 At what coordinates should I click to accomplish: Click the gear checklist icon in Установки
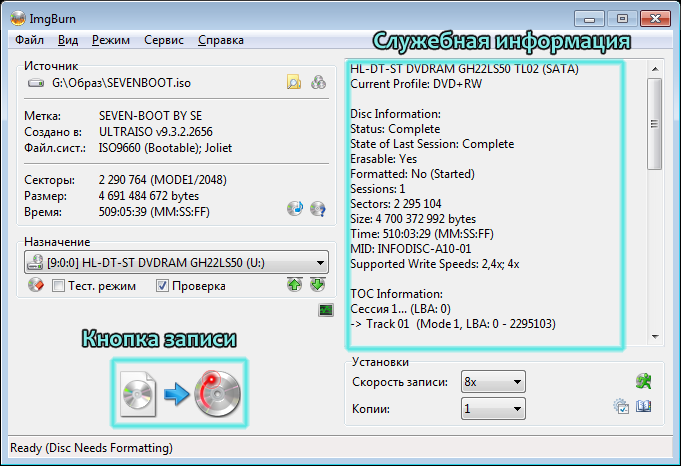click(x=621, y=406)
